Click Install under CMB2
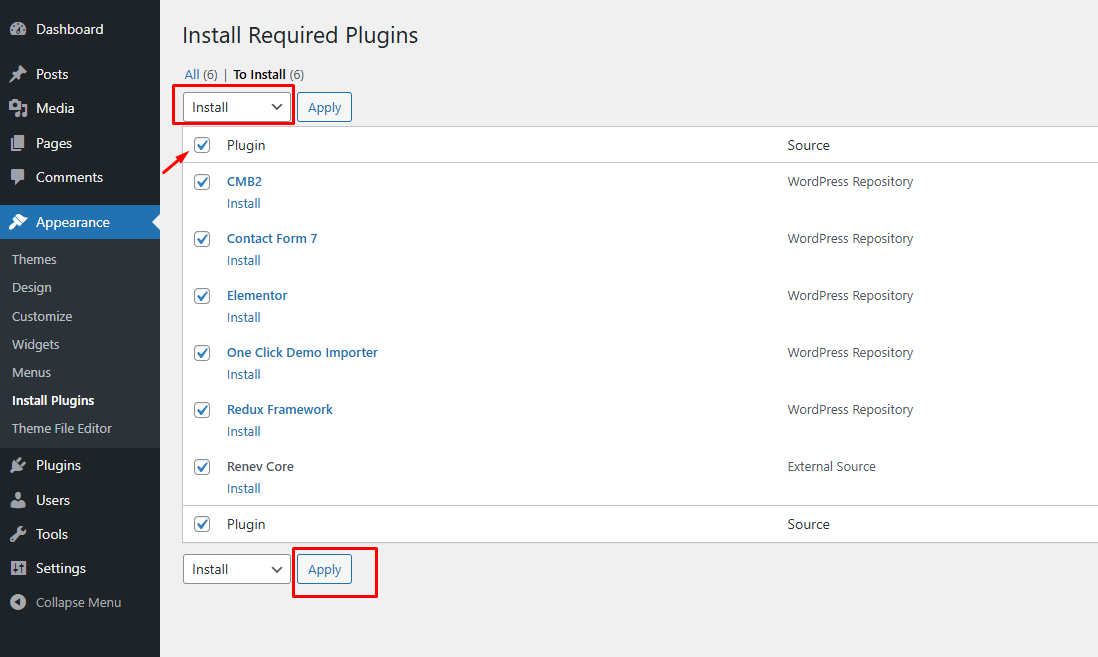 coord(244,204)
